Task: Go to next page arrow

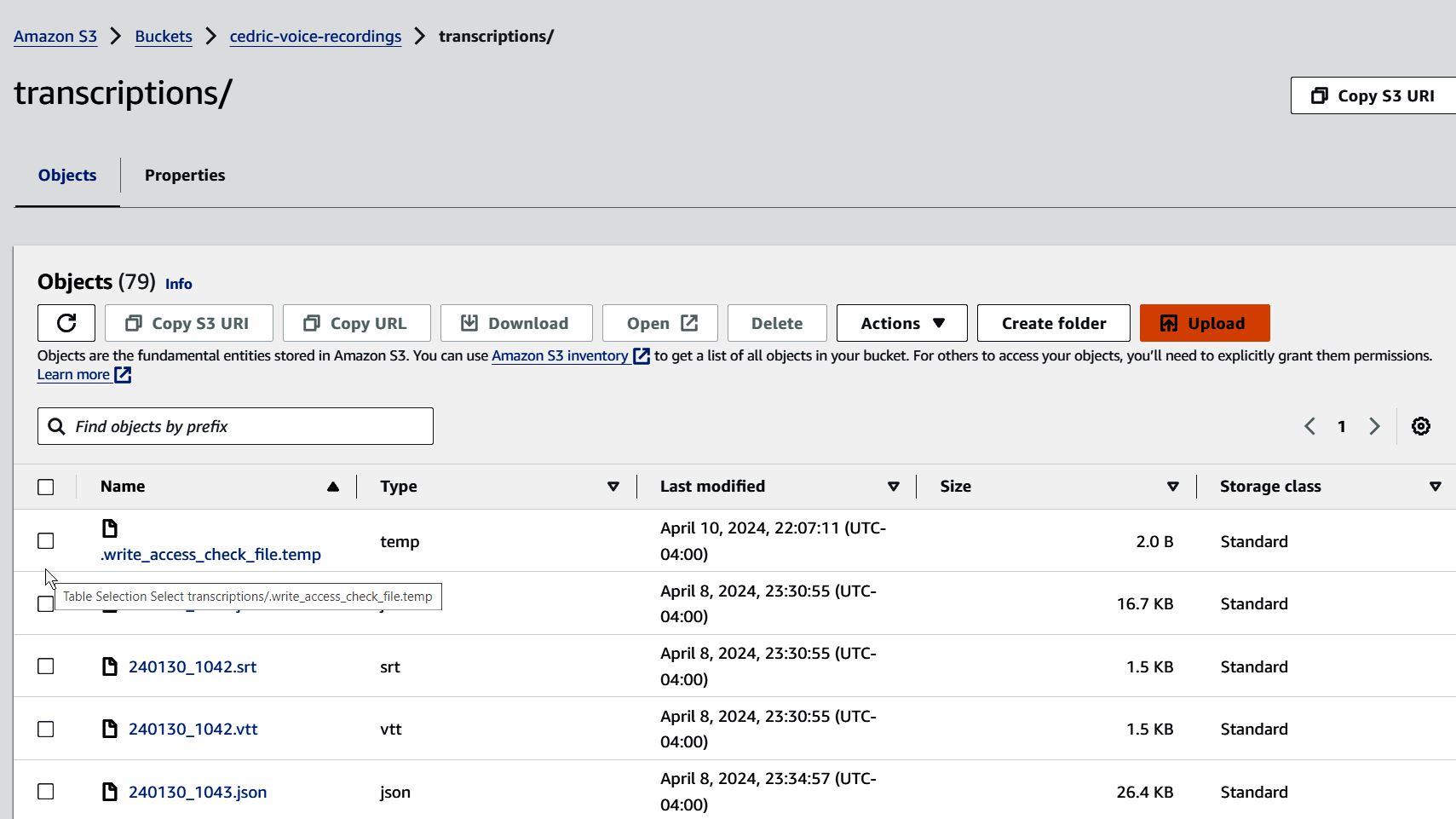Action: pyautogui.click(x=1373, y=426)
